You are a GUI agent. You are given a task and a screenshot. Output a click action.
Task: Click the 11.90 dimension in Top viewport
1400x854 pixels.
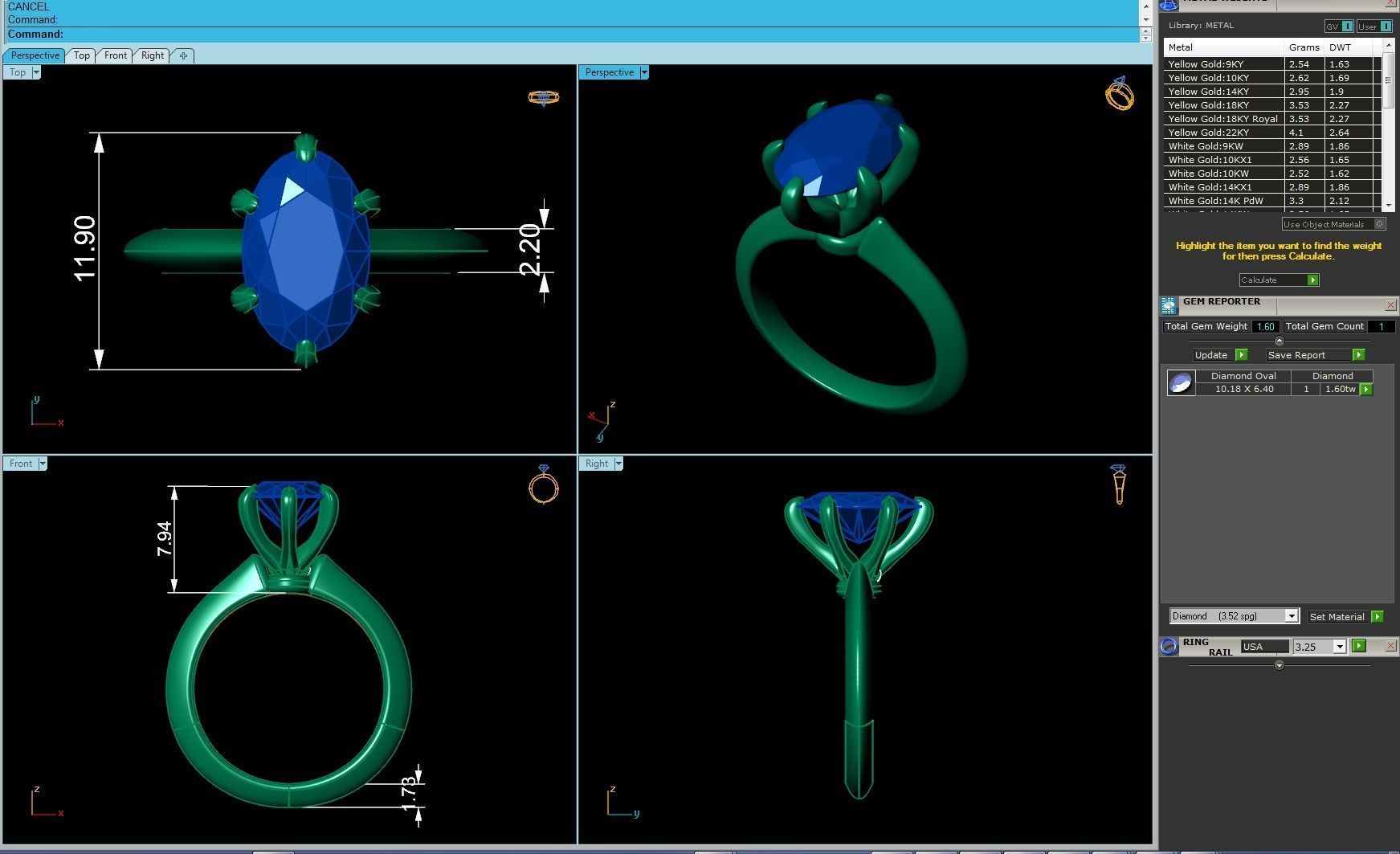click(84, 249)
